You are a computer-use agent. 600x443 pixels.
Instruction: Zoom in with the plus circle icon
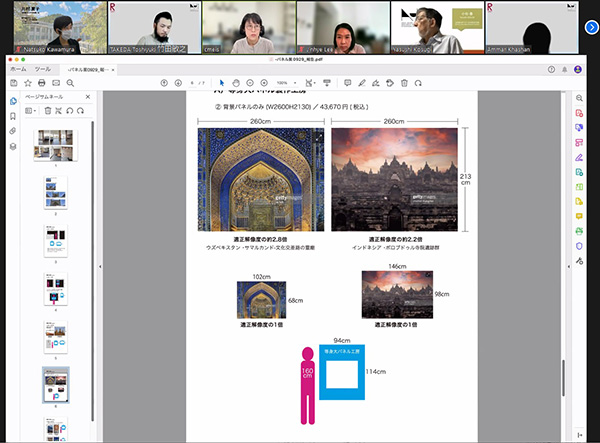[x=264, y=83]
